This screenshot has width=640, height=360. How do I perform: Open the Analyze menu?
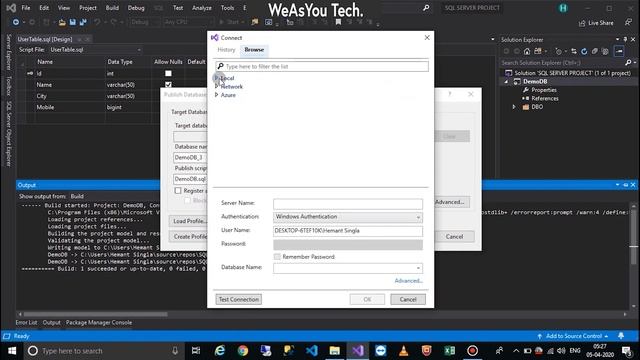[x=202, y=8]
